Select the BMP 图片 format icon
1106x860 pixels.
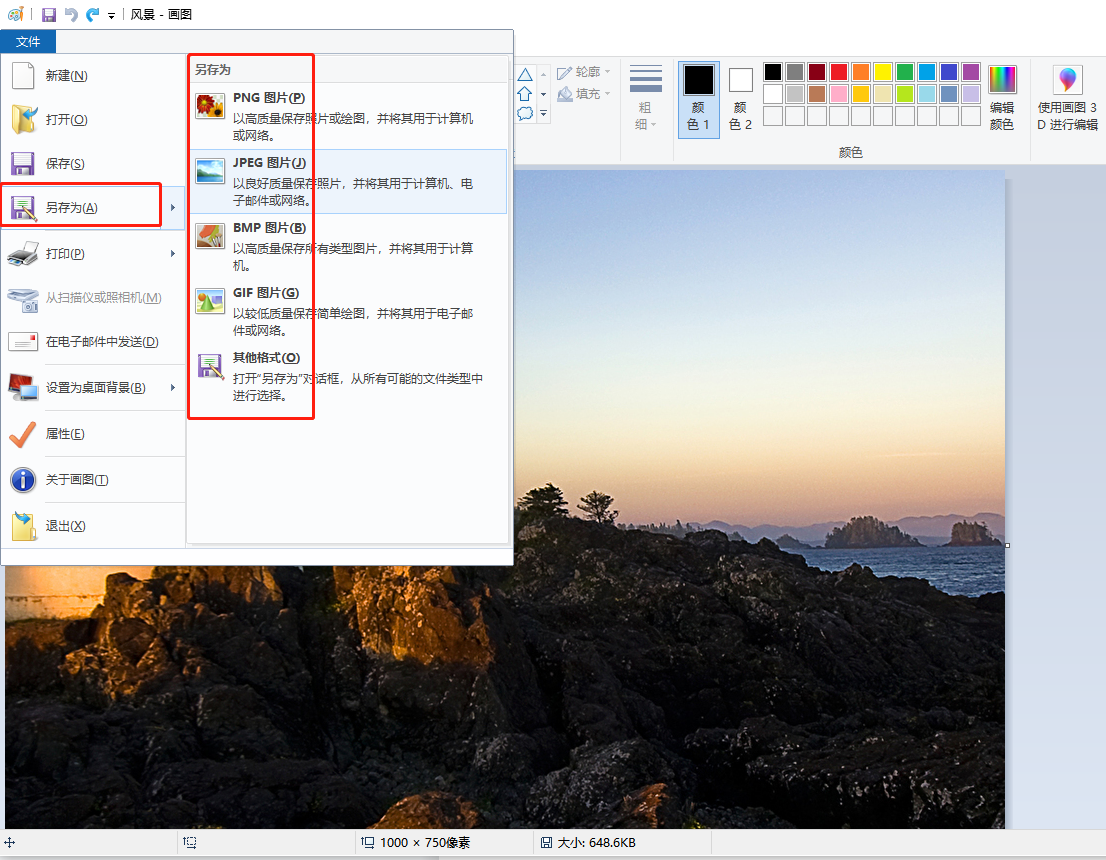[x=209, y=236]
